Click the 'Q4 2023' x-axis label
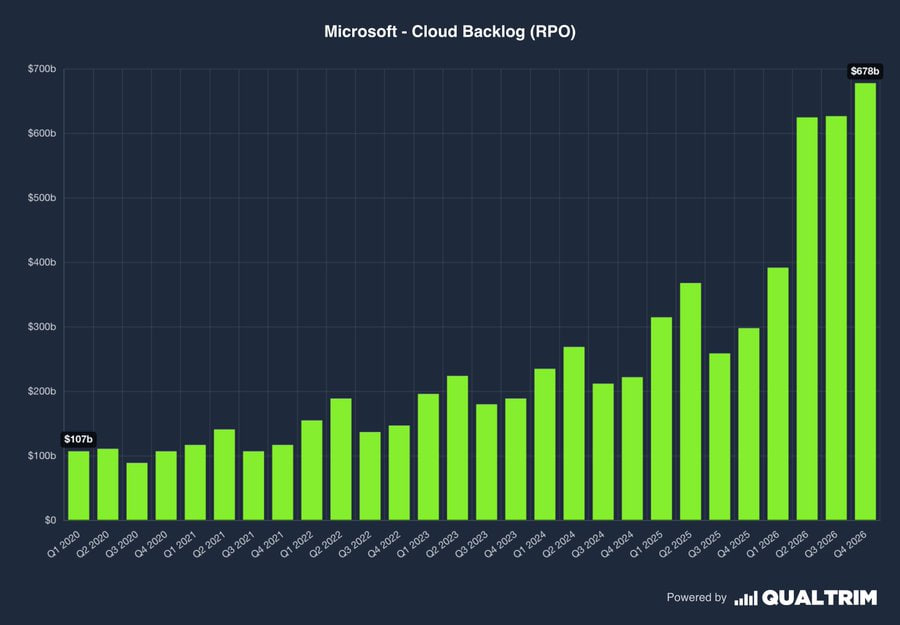This screenshot has height=625, width=900. [x=502, y=544]
